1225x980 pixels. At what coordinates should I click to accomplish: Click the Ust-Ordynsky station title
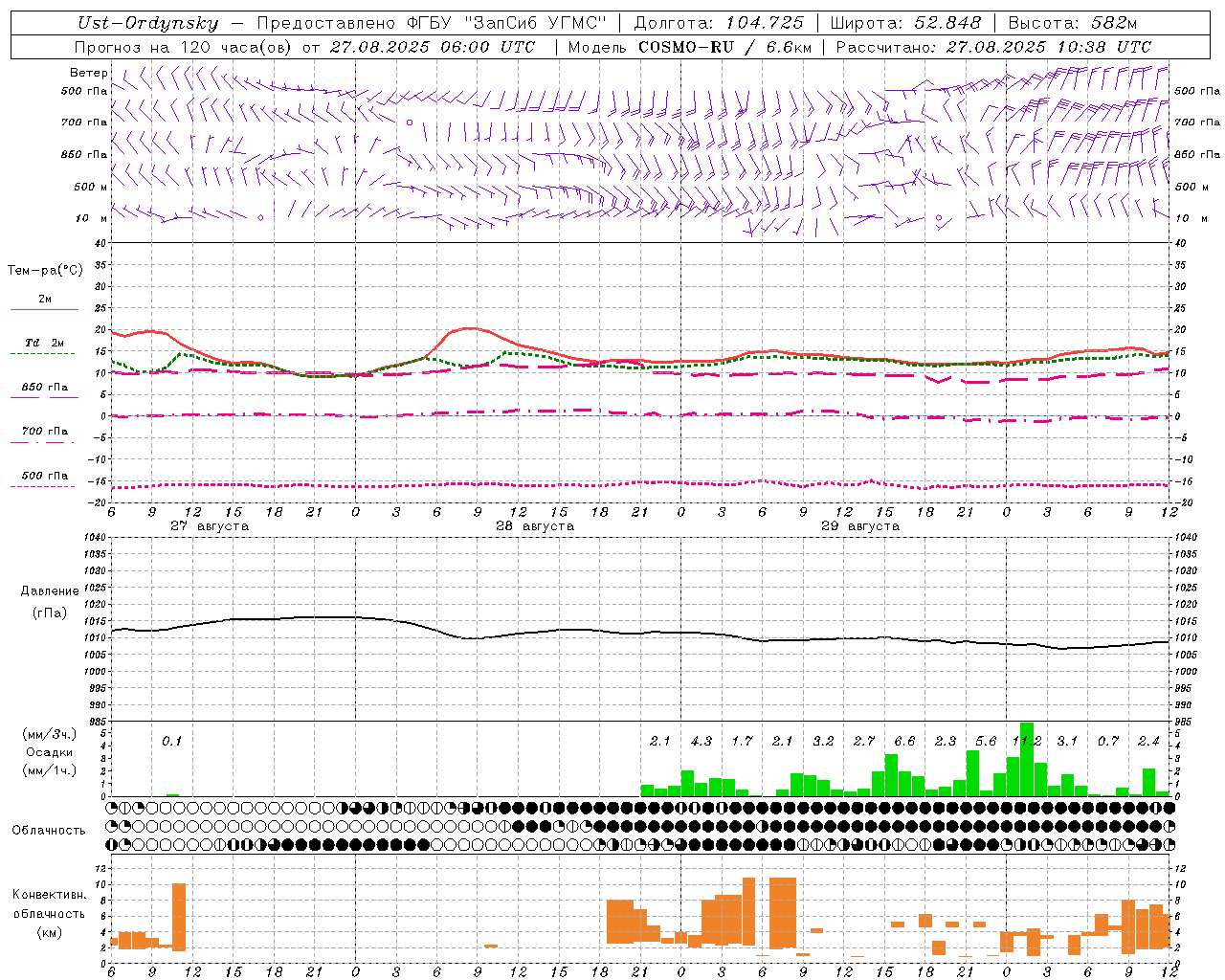point(148,24)
